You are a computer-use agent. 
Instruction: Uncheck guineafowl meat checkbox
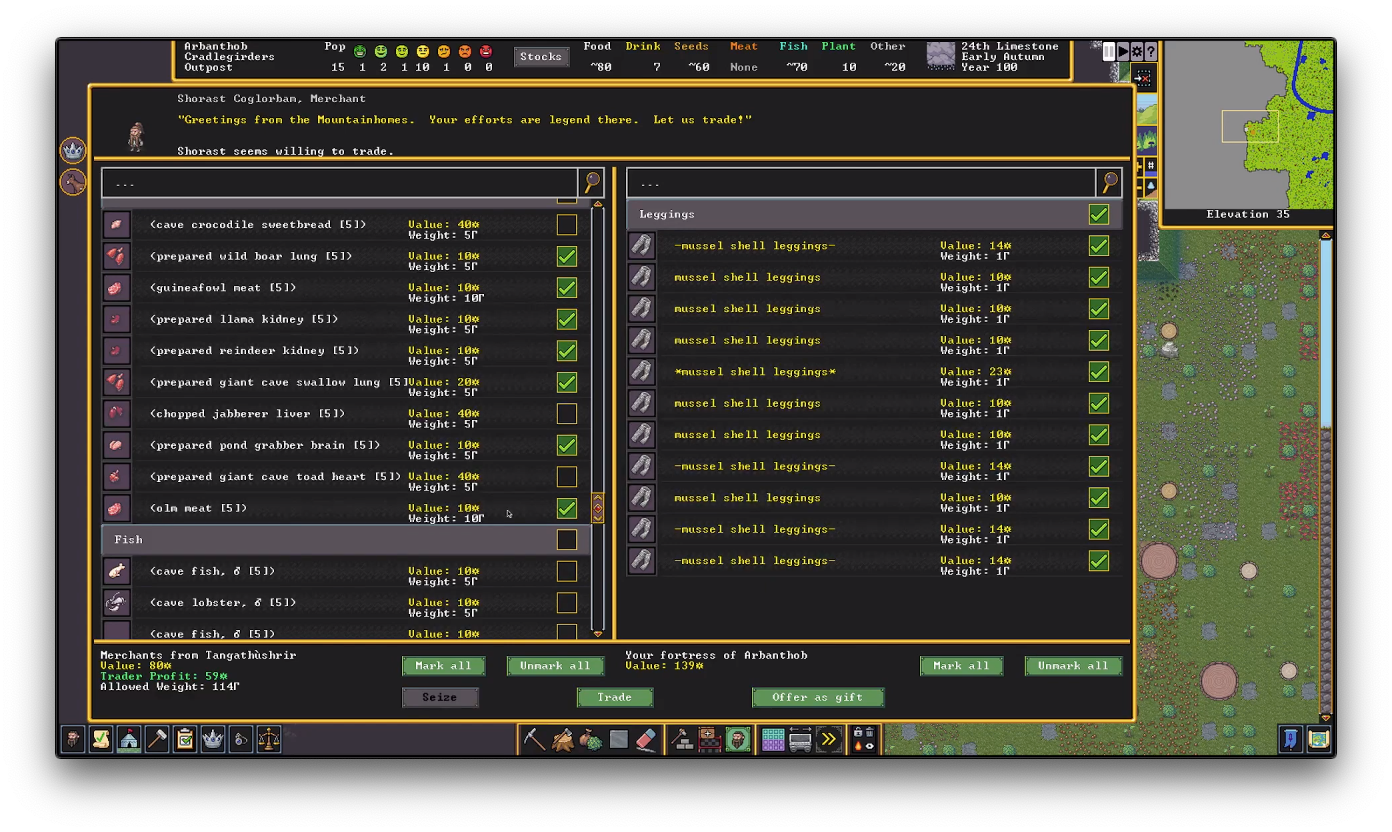(567, 288)
